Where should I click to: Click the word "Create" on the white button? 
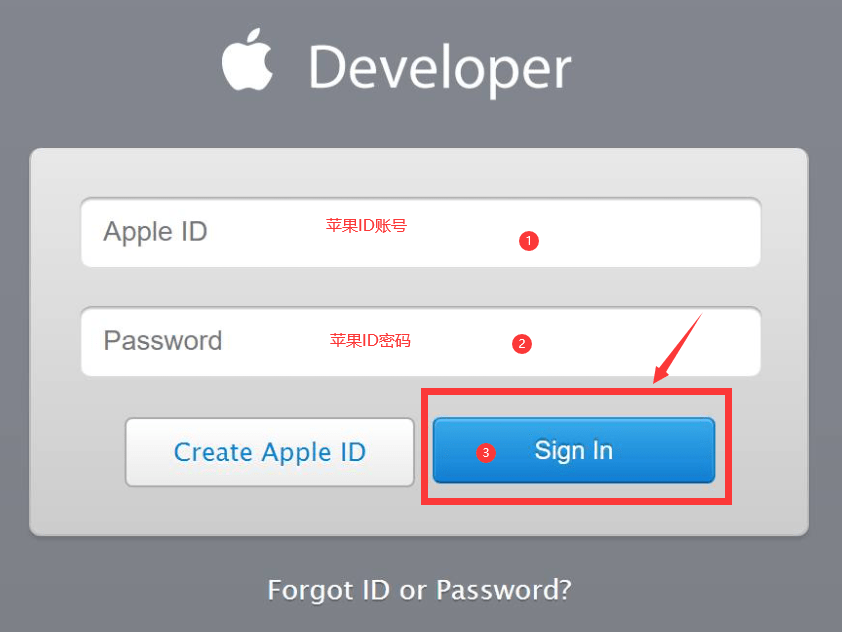(x=213, y=452)
